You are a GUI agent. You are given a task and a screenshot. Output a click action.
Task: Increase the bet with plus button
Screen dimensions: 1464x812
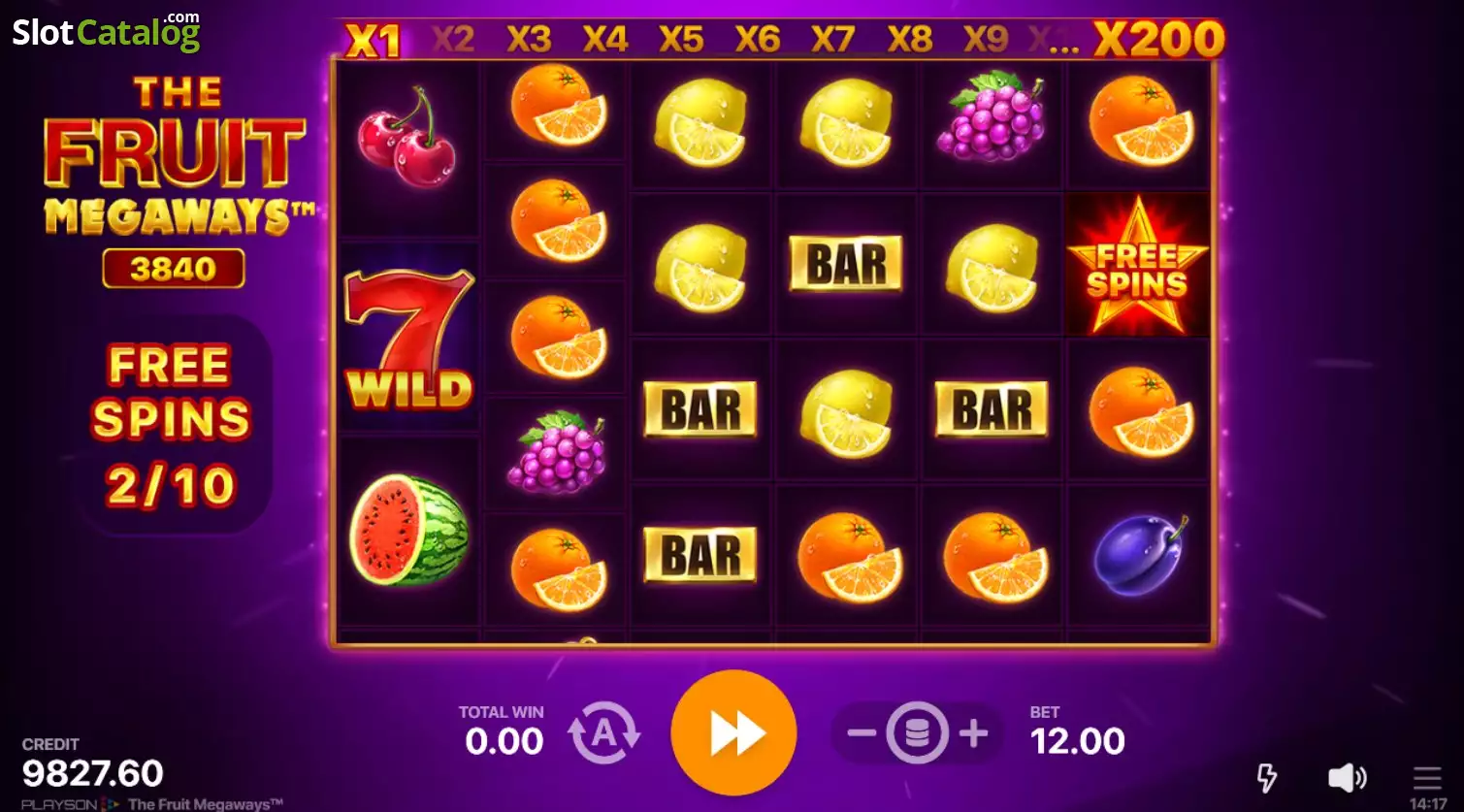[973, 732]
